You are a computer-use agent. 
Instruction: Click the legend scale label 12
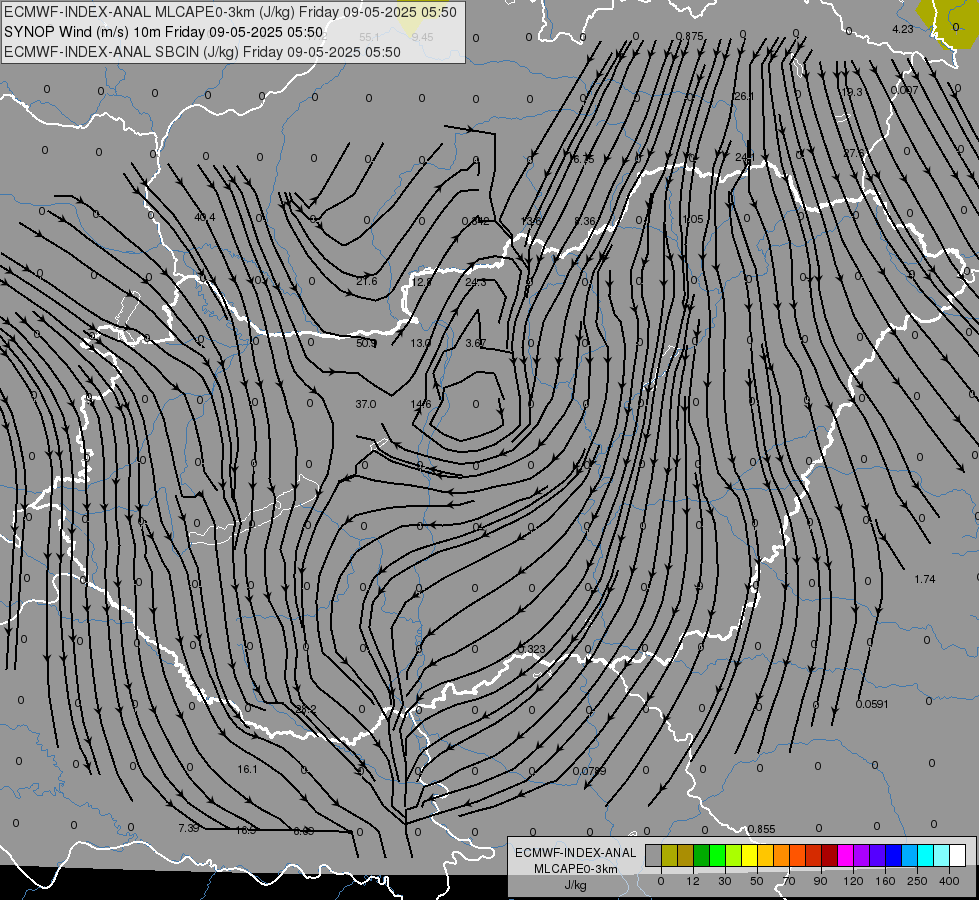coord(693,881)
